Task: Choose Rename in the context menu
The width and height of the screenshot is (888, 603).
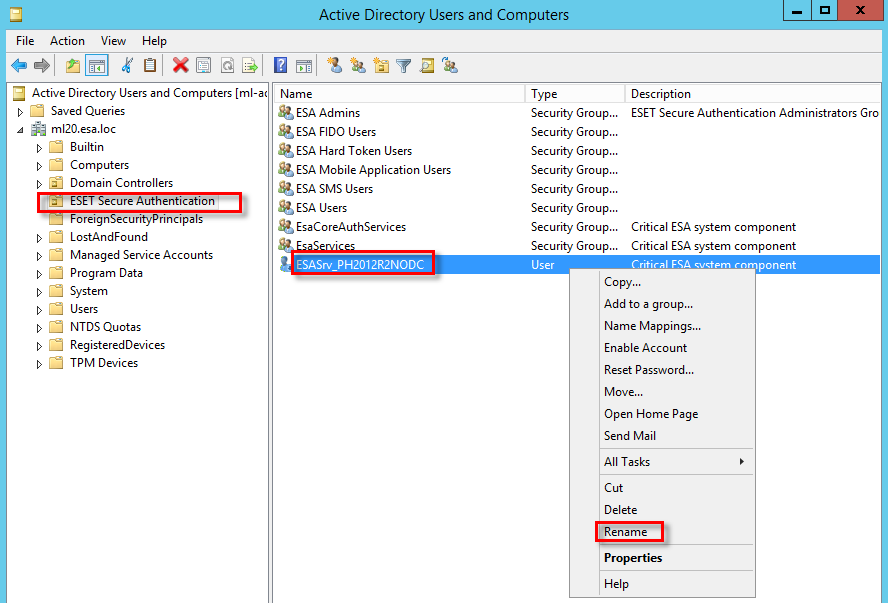Action: coord(626,532)
